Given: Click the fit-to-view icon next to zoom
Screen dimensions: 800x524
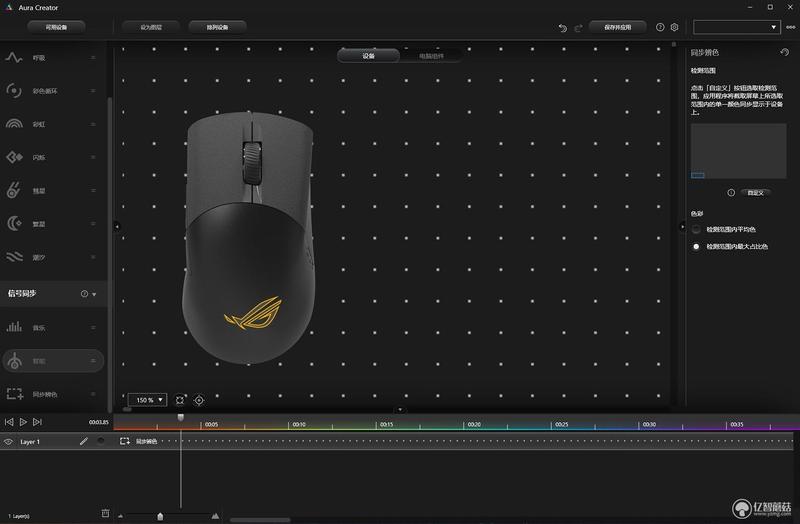Looking at the screenshot, I should click(180, 400).
